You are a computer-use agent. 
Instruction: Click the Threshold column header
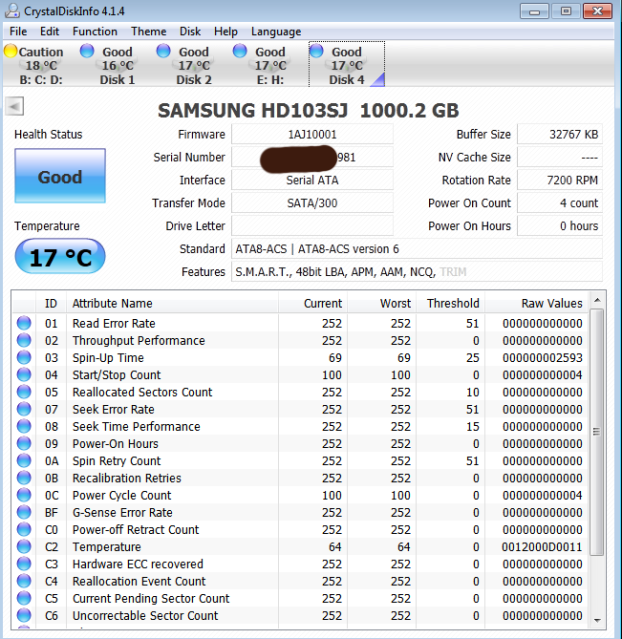(x=450, y=303)
